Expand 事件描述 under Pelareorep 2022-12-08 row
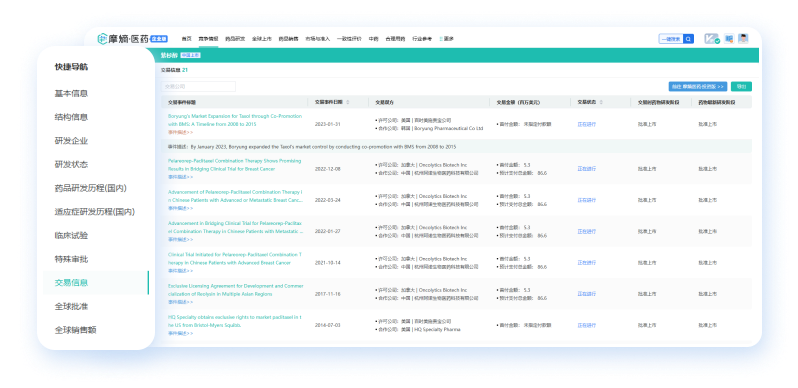 tap(180, 177)
